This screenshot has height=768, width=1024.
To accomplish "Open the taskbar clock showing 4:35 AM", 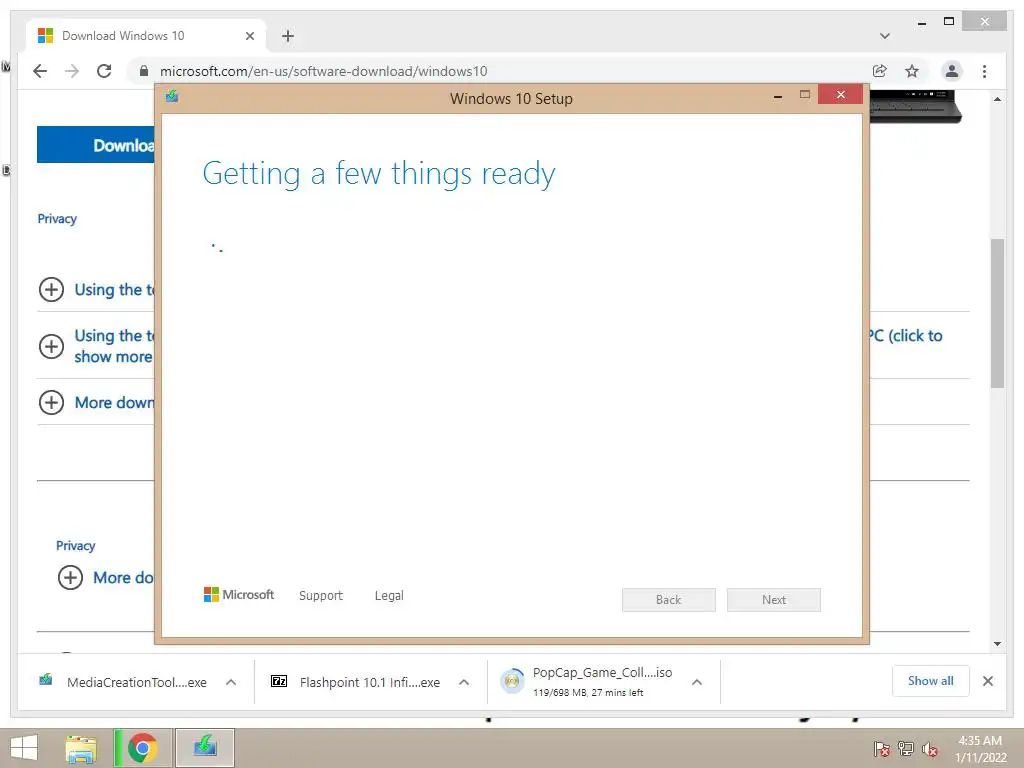I will pyautogui.click(x=980, y=749).
